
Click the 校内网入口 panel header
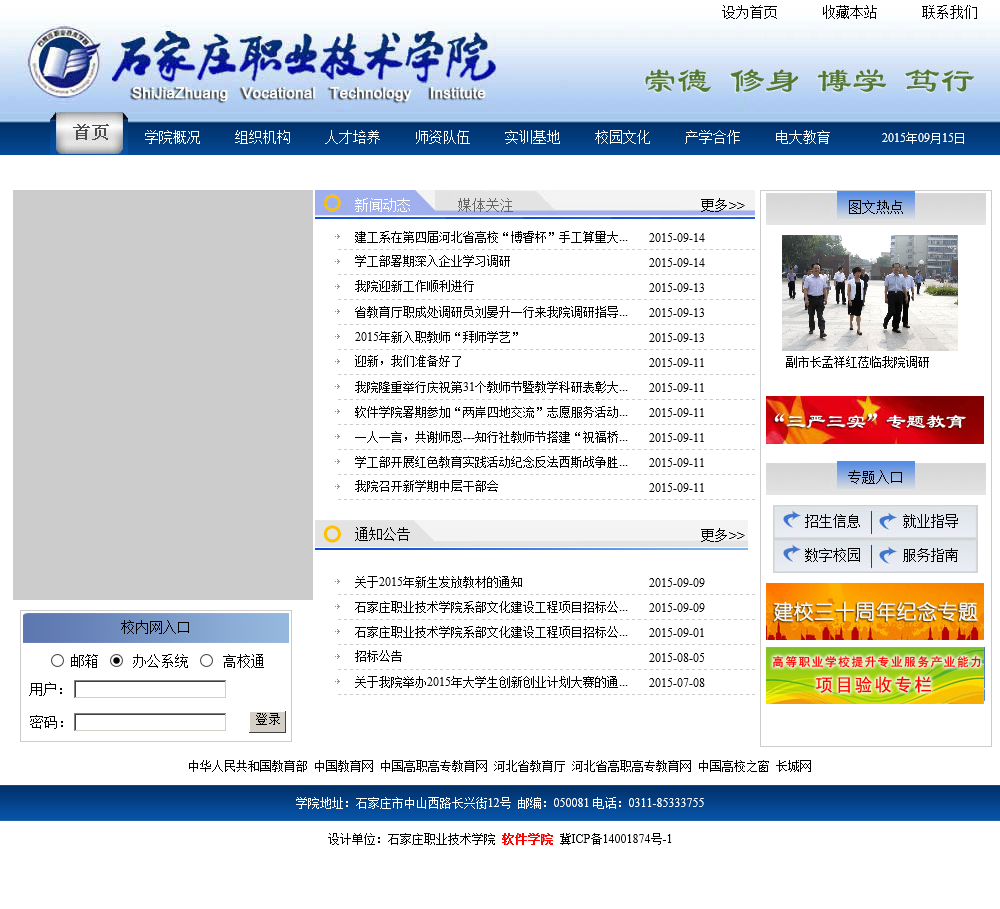pos(156,627)
